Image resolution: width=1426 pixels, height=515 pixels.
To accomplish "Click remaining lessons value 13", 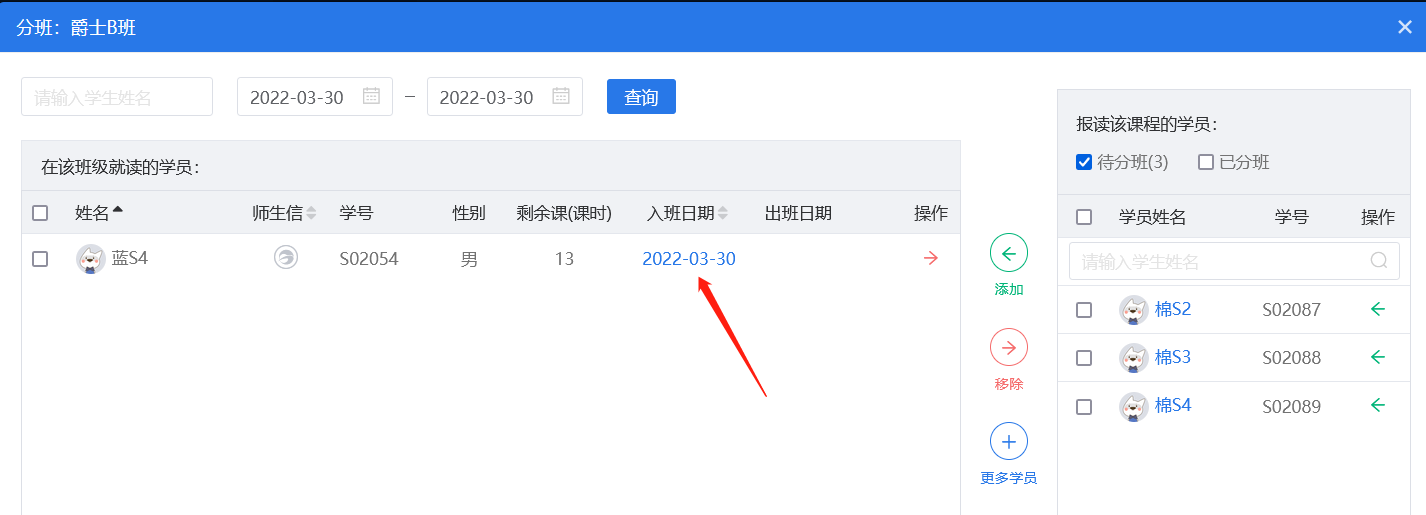I will click(564, 259).
